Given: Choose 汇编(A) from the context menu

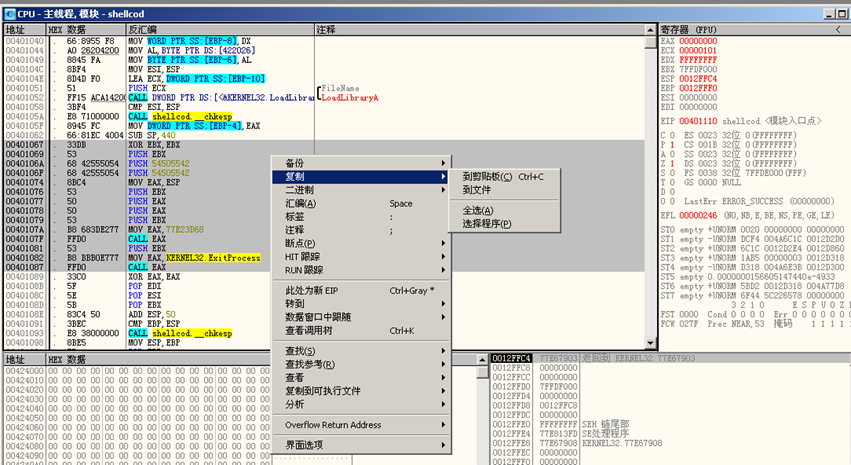Looking at the screenshot, I should pos(361,203).
